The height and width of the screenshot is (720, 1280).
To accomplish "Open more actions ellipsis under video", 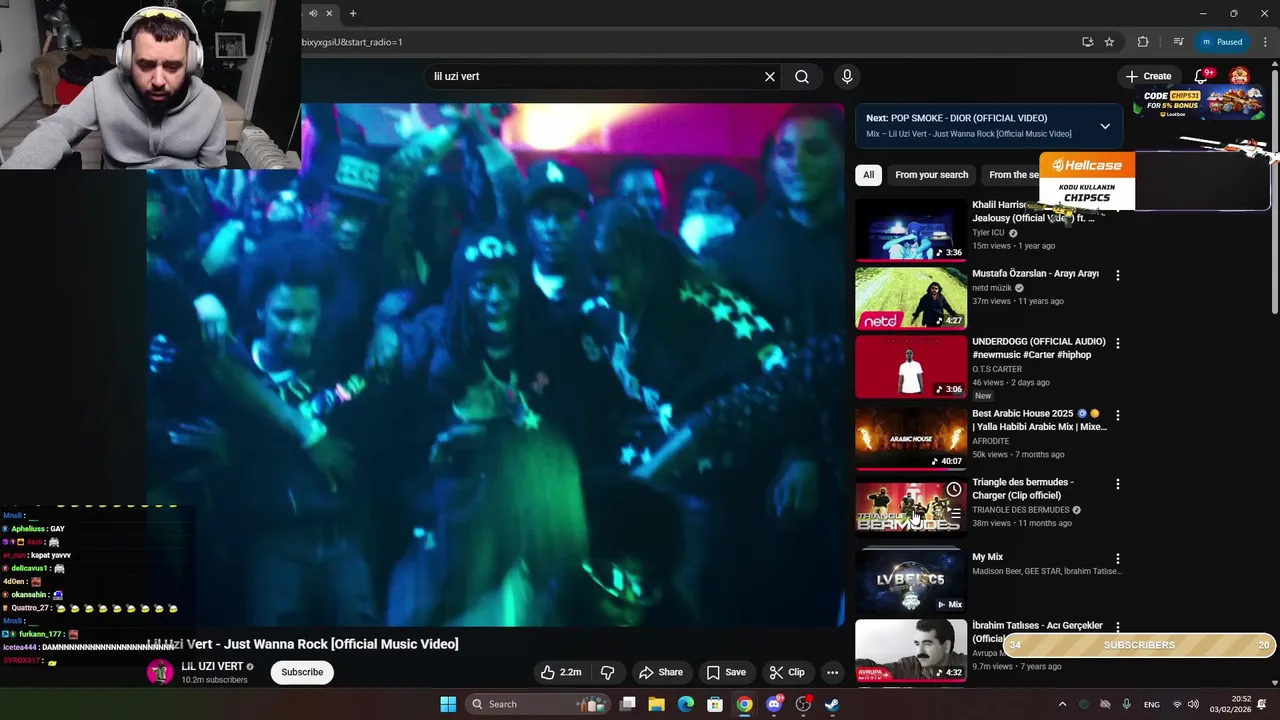I will pos(832,672).
